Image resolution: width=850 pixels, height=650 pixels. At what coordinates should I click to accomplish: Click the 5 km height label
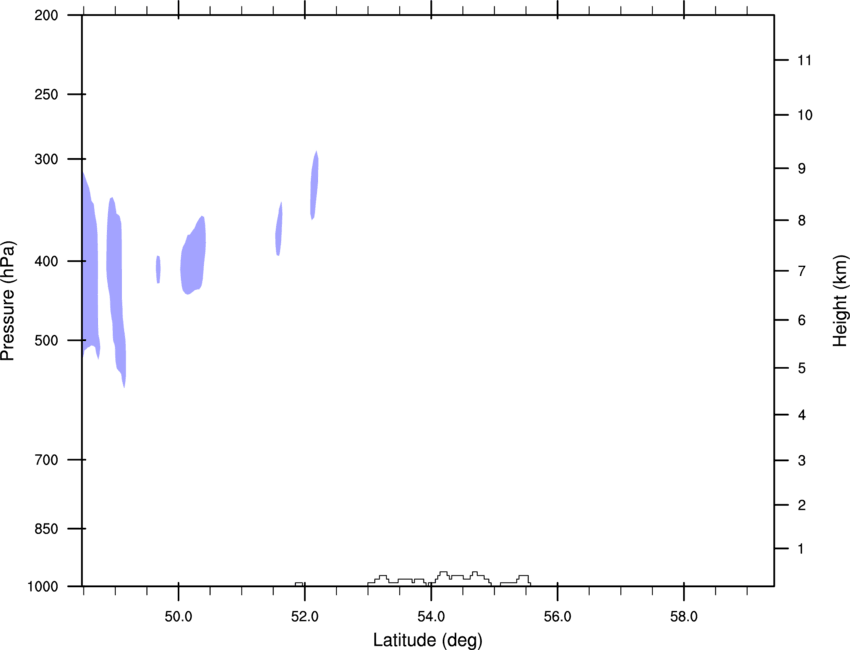(801, 368)
